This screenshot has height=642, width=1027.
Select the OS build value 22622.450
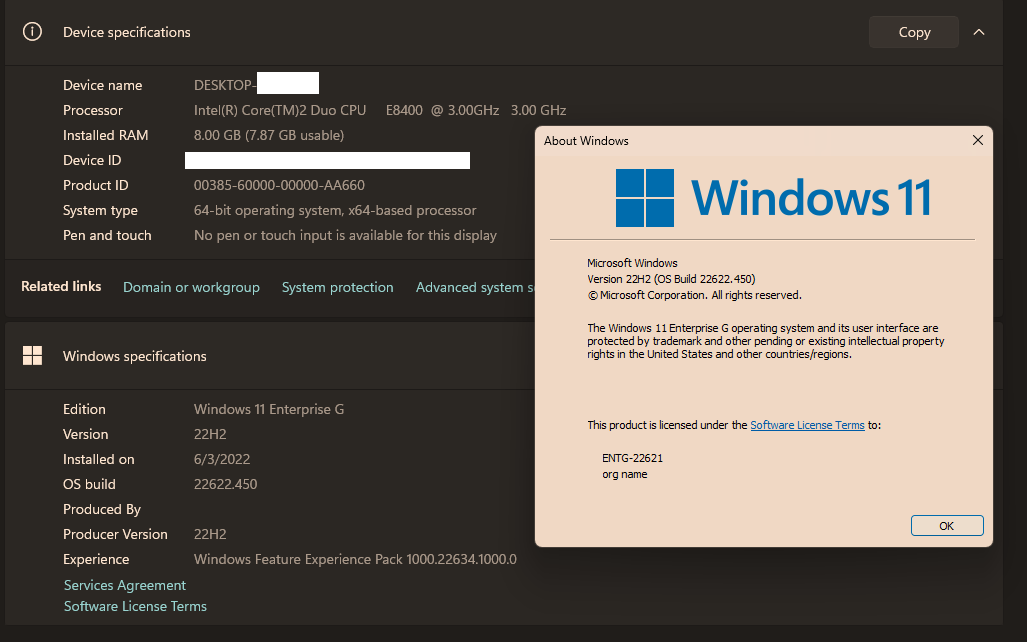click(x=225, y=484)
